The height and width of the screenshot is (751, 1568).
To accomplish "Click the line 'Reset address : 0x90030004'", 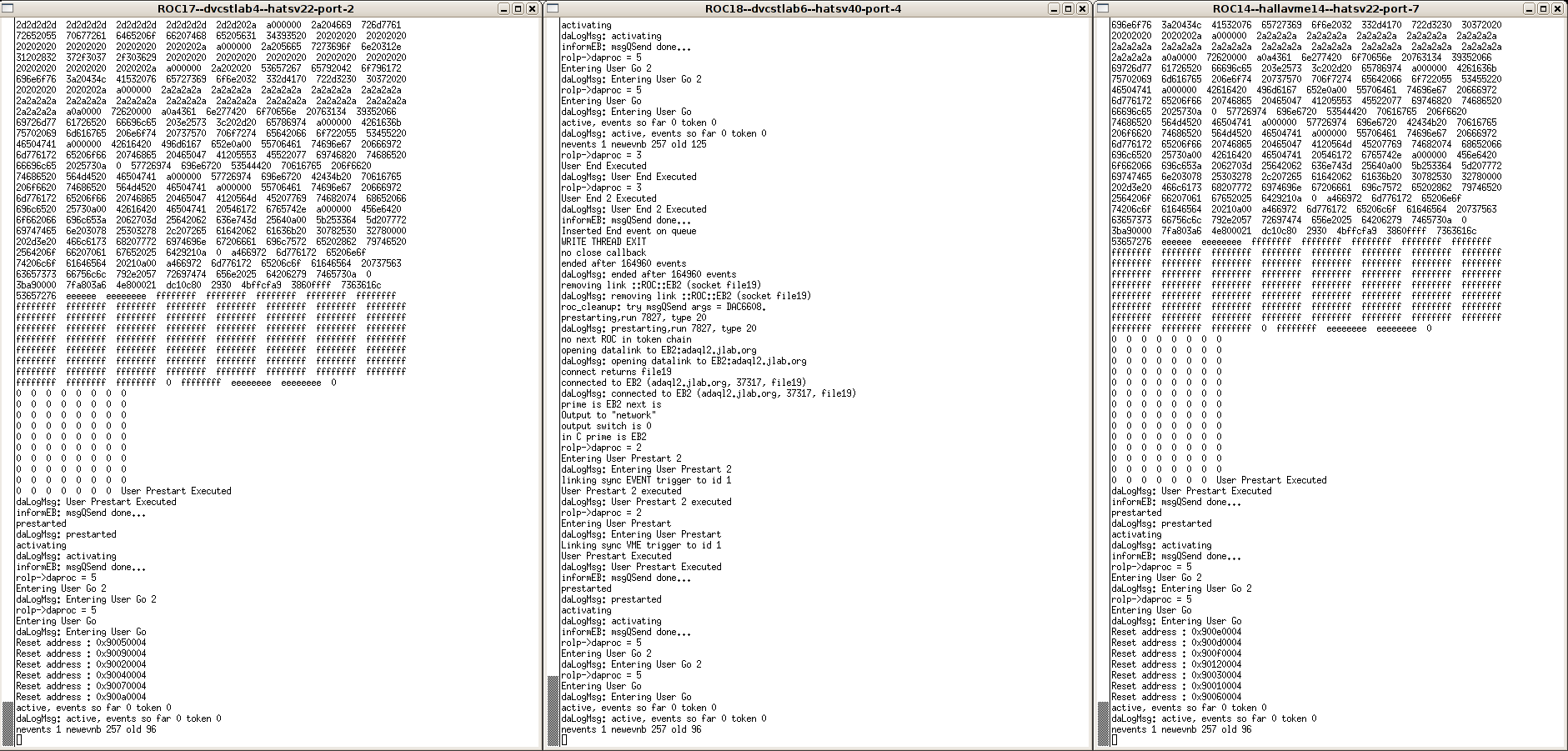I will pyautogui.click(x=1176, y=675).
